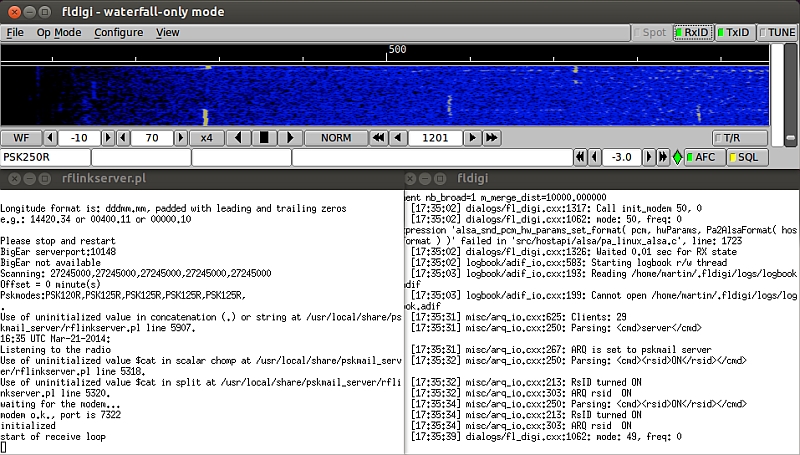Fast-increase cursor frequency double right arrow
This screenshot has width=800, height=455.
point(492,138)
